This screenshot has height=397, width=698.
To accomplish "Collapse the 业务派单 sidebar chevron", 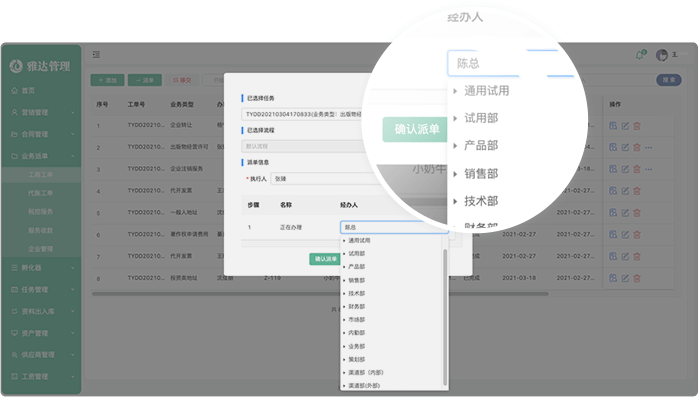I will pos(73,156).
